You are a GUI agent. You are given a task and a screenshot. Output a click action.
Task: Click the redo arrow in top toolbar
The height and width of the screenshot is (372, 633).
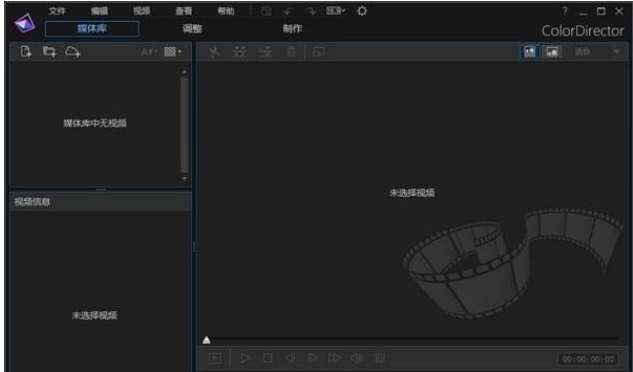[311, 11]
